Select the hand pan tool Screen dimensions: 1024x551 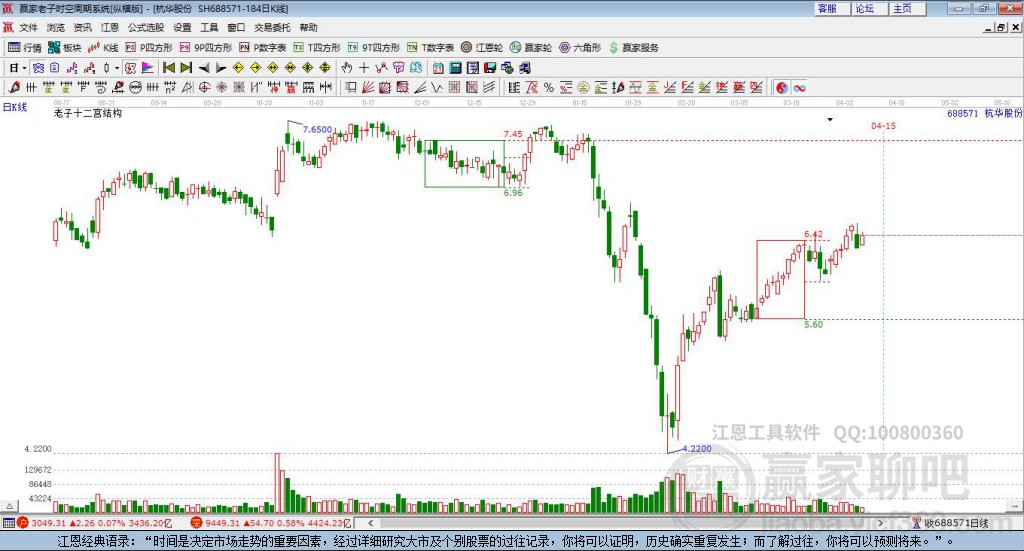pos(347,68)
